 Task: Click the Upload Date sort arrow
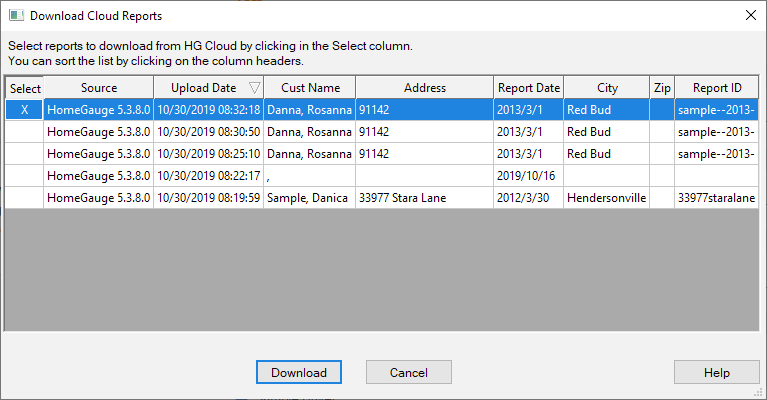(254, 88)
